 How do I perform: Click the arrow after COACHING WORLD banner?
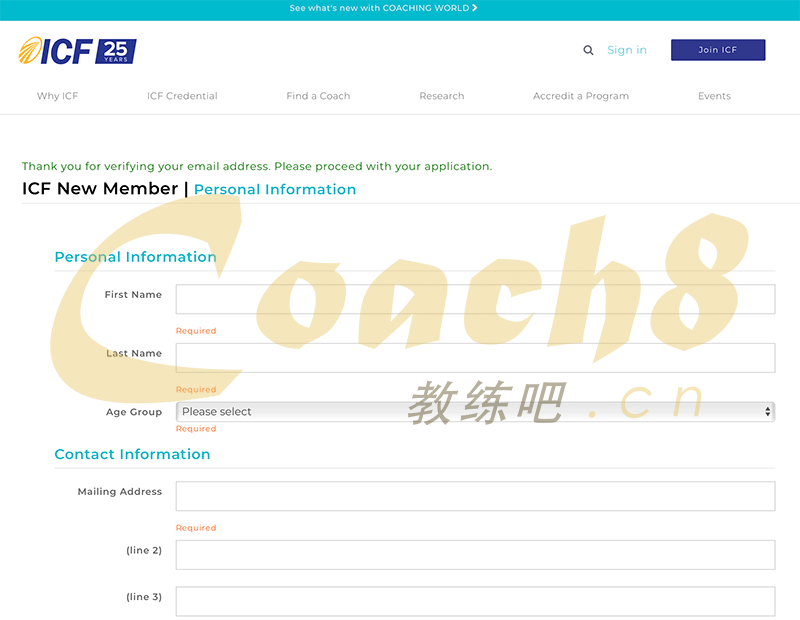[475, 8]
